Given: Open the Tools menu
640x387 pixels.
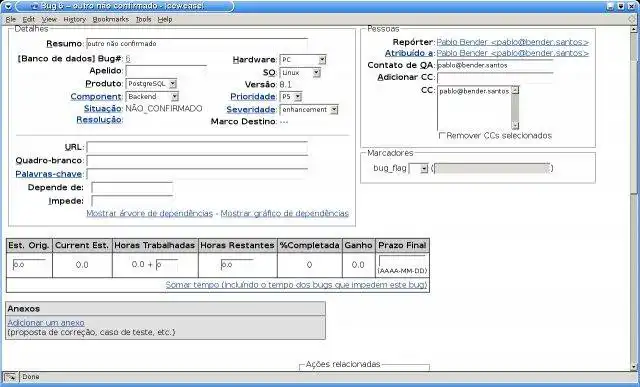Looking at the screenshot, I should [x=143, y=19].
